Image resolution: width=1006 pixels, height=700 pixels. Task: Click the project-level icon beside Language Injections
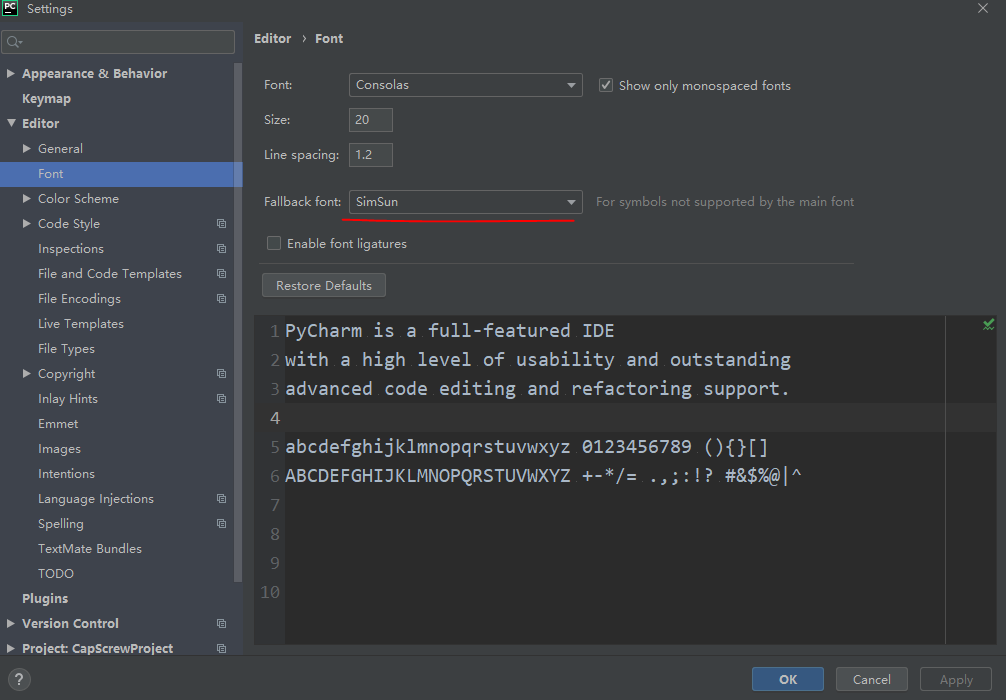[x=221, y=499]
